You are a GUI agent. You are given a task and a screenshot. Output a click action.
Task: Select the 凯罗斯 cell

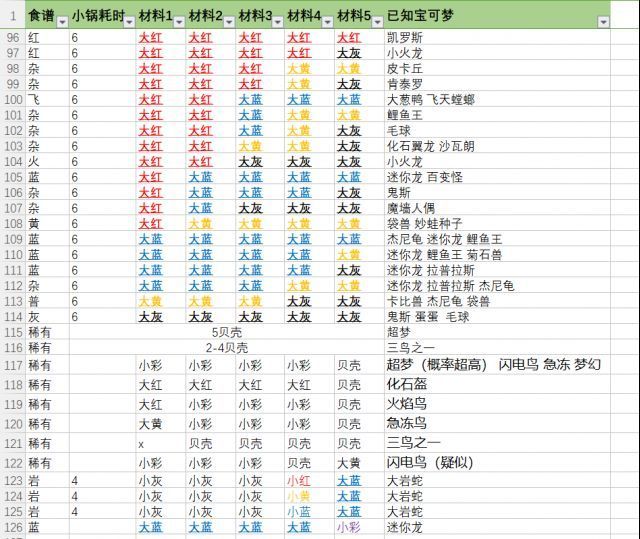tap(497, 38)
